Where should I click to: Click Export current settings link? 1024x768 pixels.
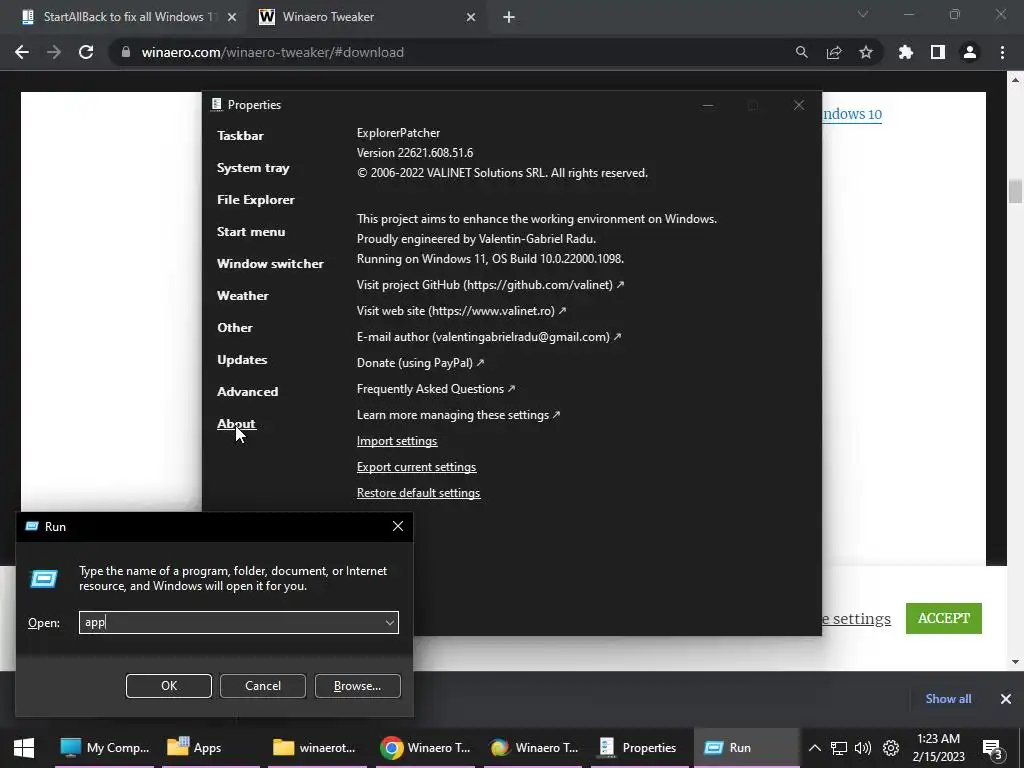point(417,468)
